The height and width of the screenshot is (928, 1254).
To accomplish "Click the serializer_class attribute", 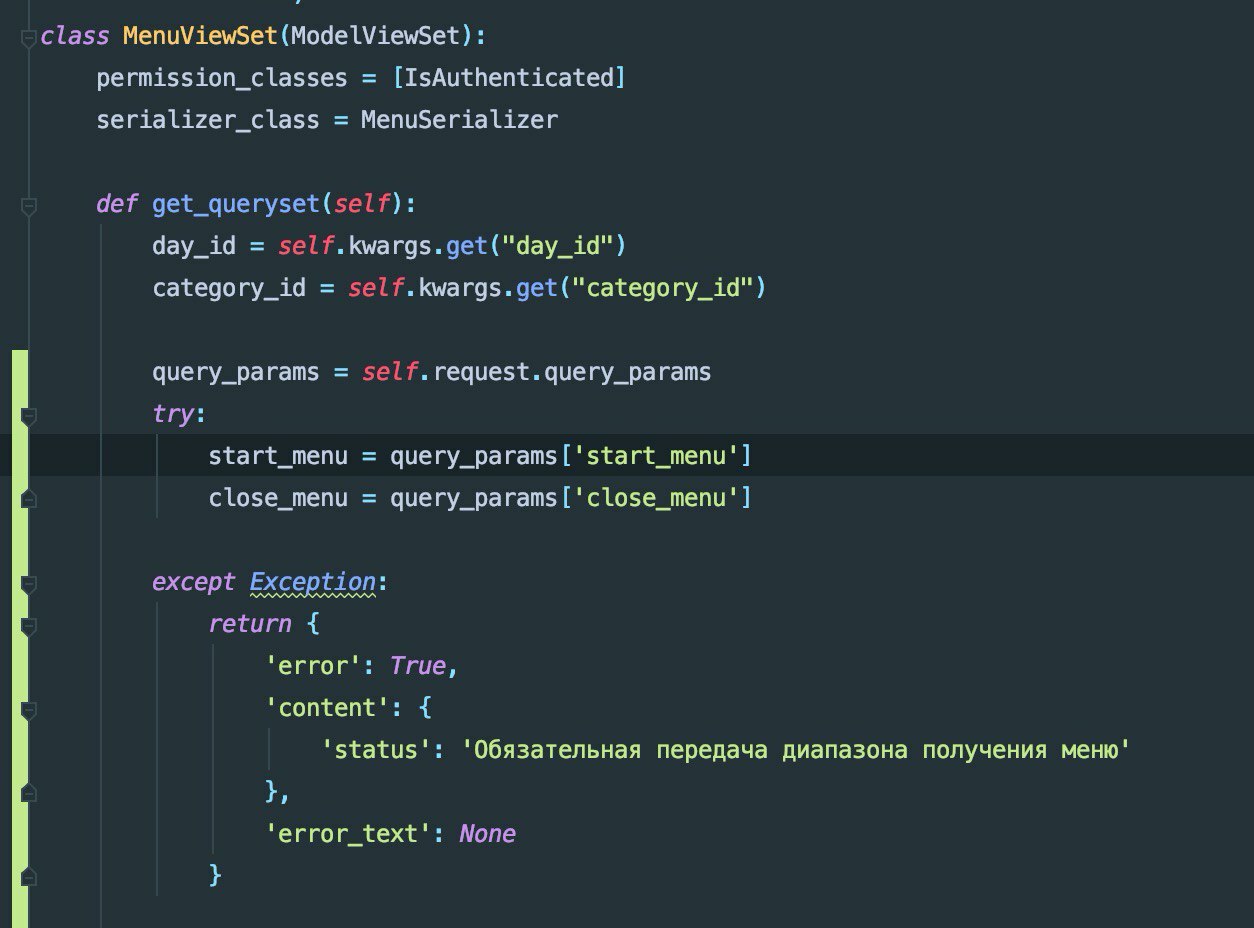I will [208, 120].
